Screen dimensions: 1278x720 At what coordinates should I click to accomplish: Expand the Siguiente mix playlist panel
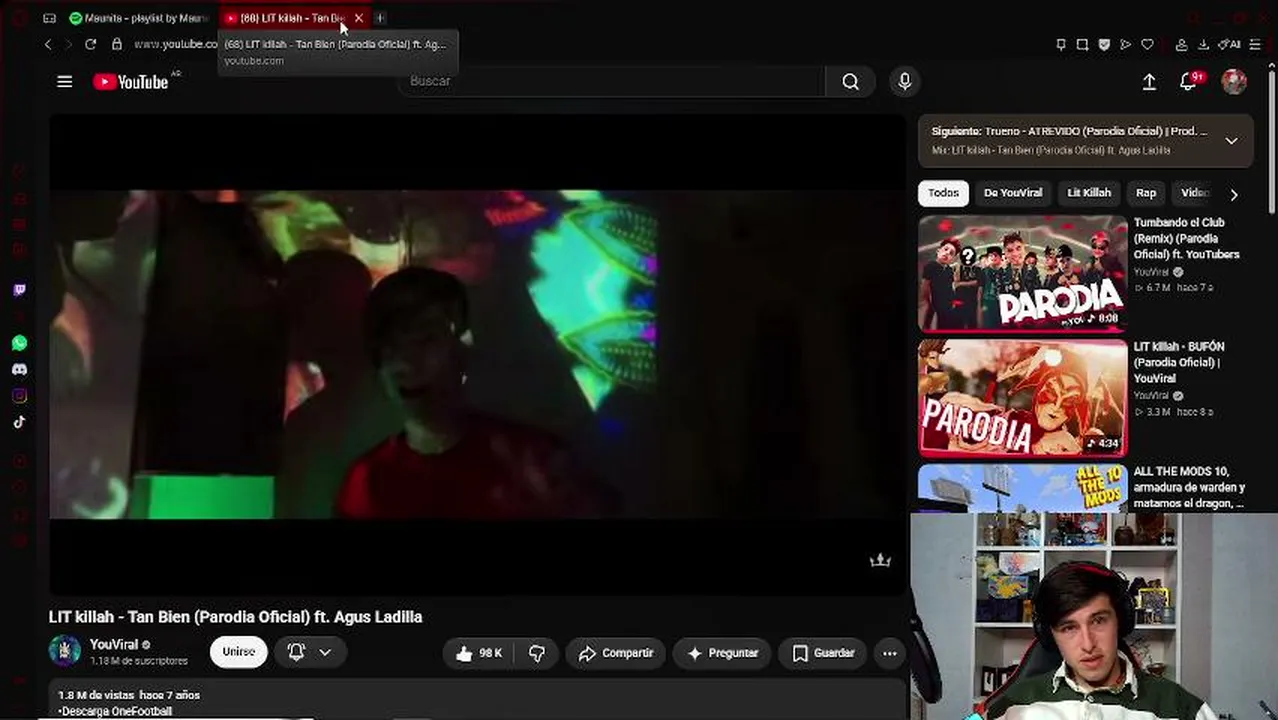pos(1232,141)
